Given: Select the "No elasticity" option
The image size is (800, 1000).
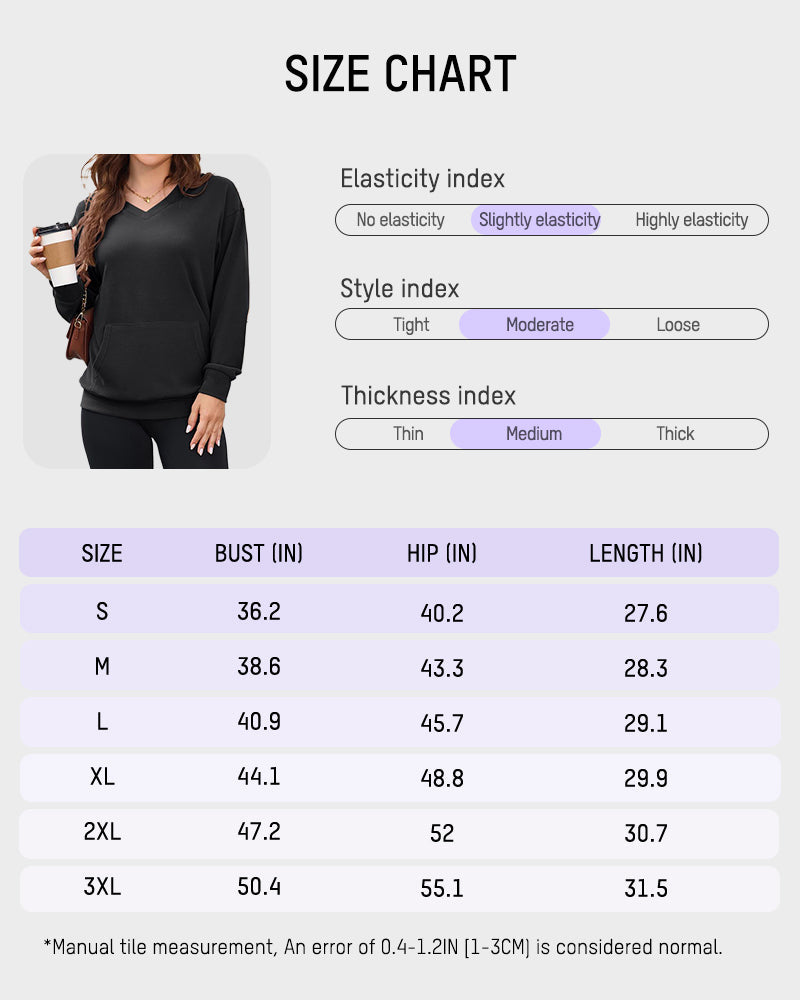Looking at the screenshot, I should pos(400,220).
